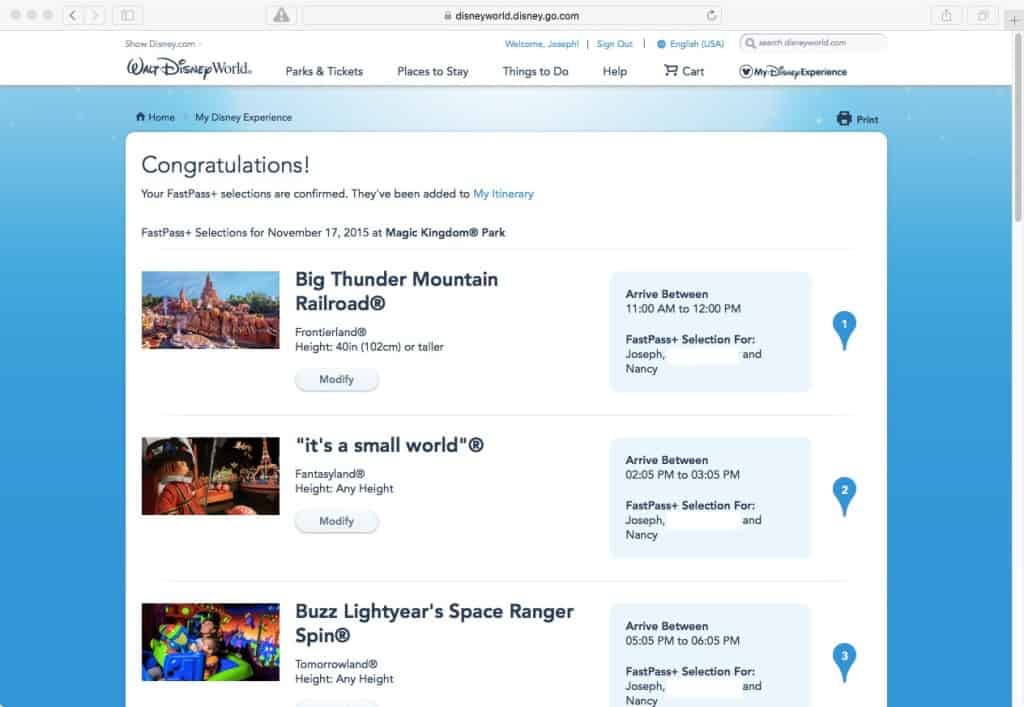Open the Things to Do menu

(x=536, y=71)
